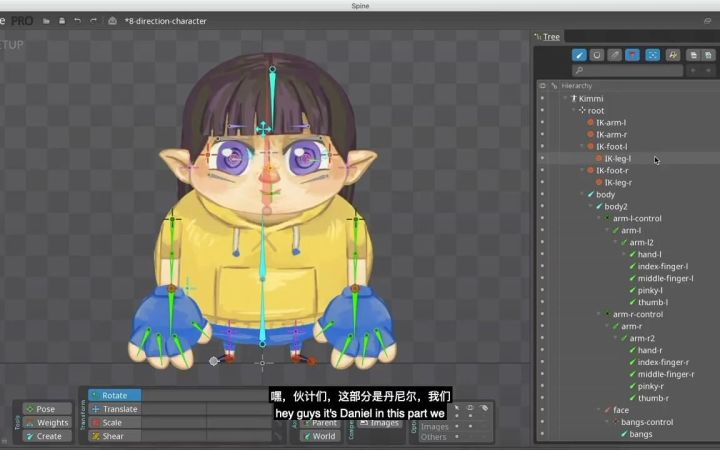Click the first Translate value field
This screenshot has height=450, width=720.
click(x=174, y=409)
